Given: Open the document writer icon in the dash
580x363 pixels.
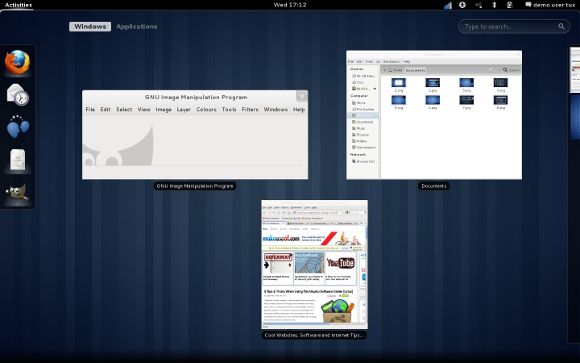Looking at the screenshot, I should (x=17, y=160).
